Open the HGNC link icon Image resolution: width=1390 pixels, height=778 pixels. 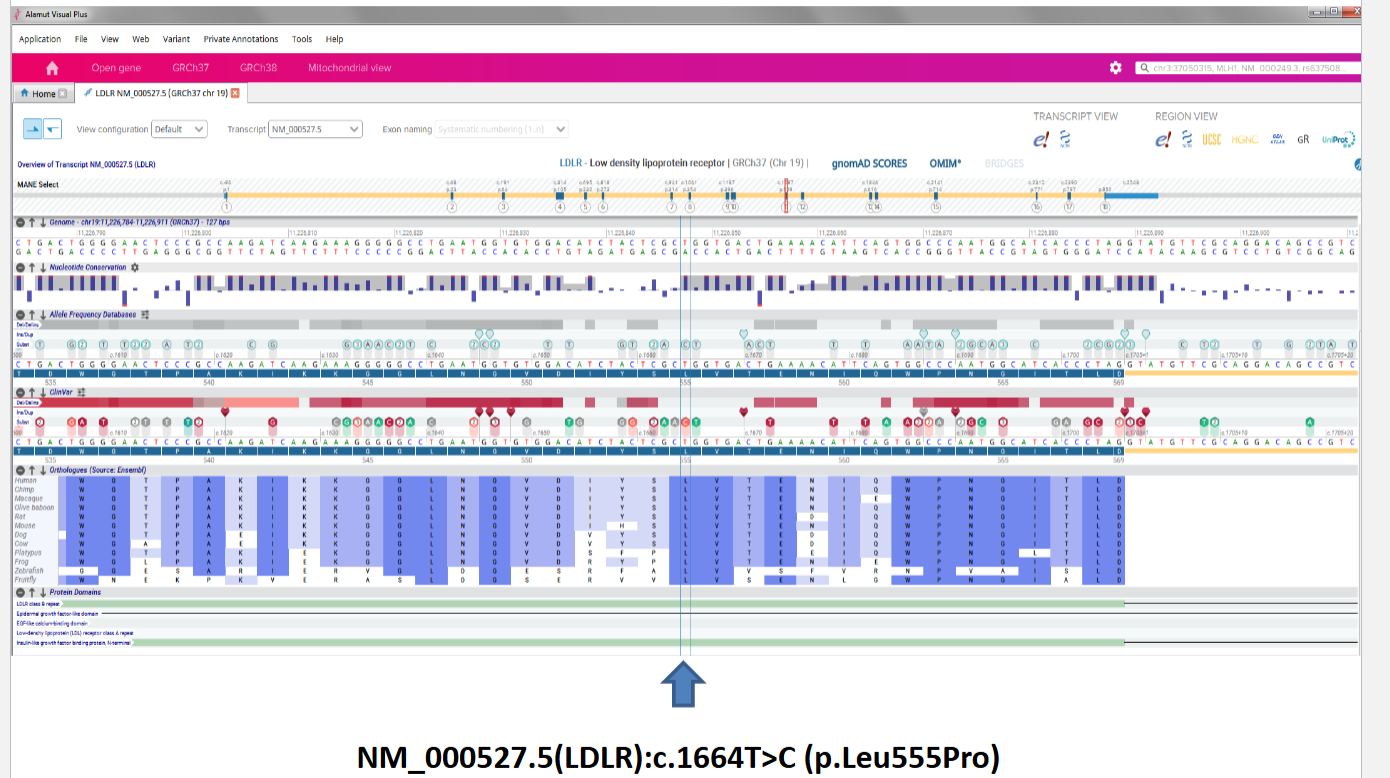pyautogui.click(x=1244, y=140)
